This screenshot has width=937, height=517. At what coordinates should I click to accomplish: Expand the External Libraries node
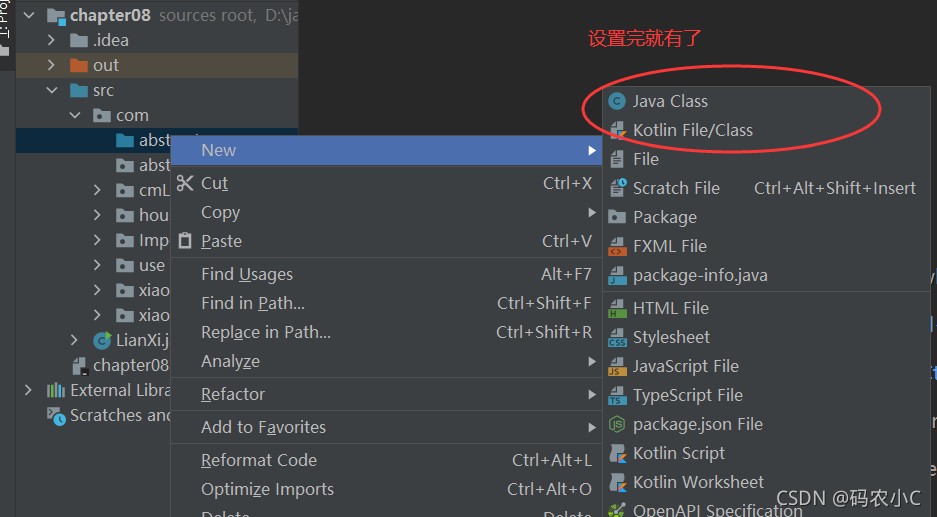point(28,390)
